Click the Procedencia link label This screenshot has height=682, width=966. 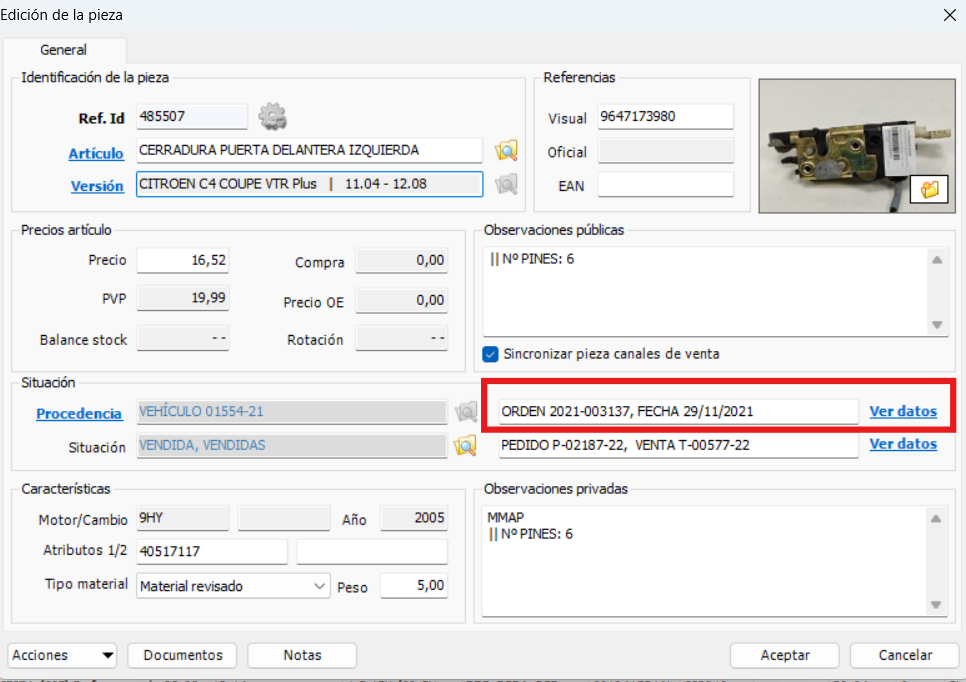(79, 413)
